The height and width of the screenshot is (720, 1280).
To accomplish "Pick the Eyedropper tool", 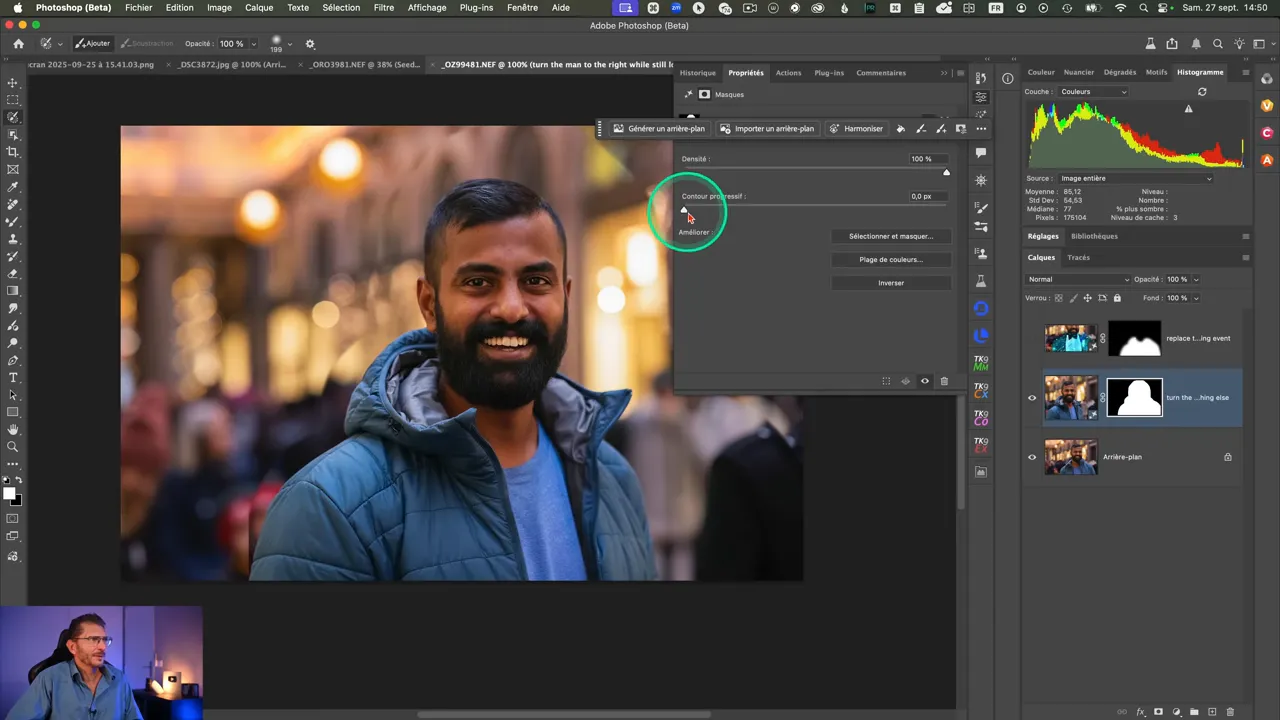I will [13, 187].
